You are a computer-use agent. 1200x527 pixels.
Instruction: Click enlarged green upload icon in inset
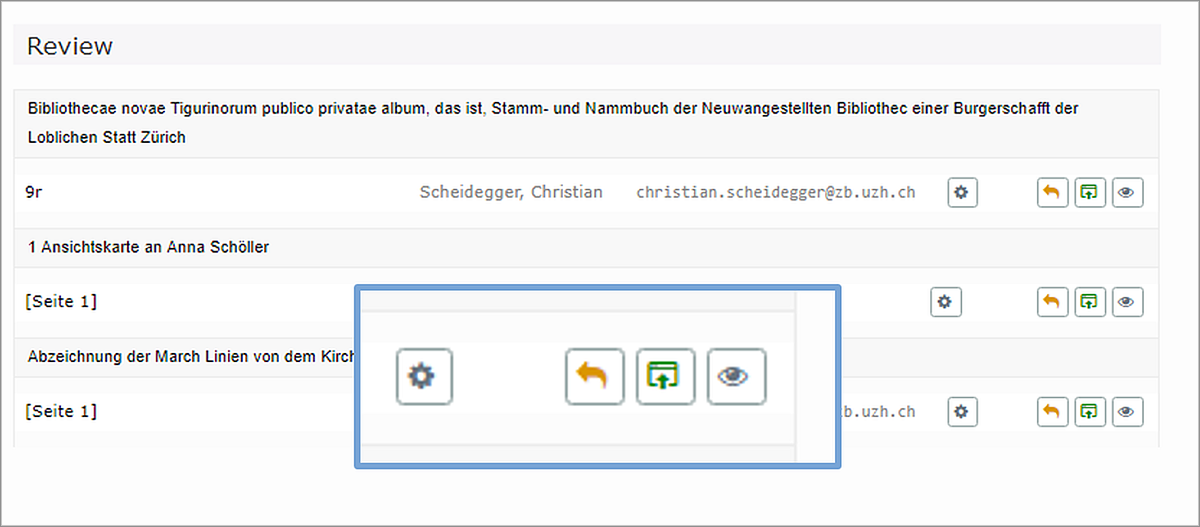[x=665, y=377]
